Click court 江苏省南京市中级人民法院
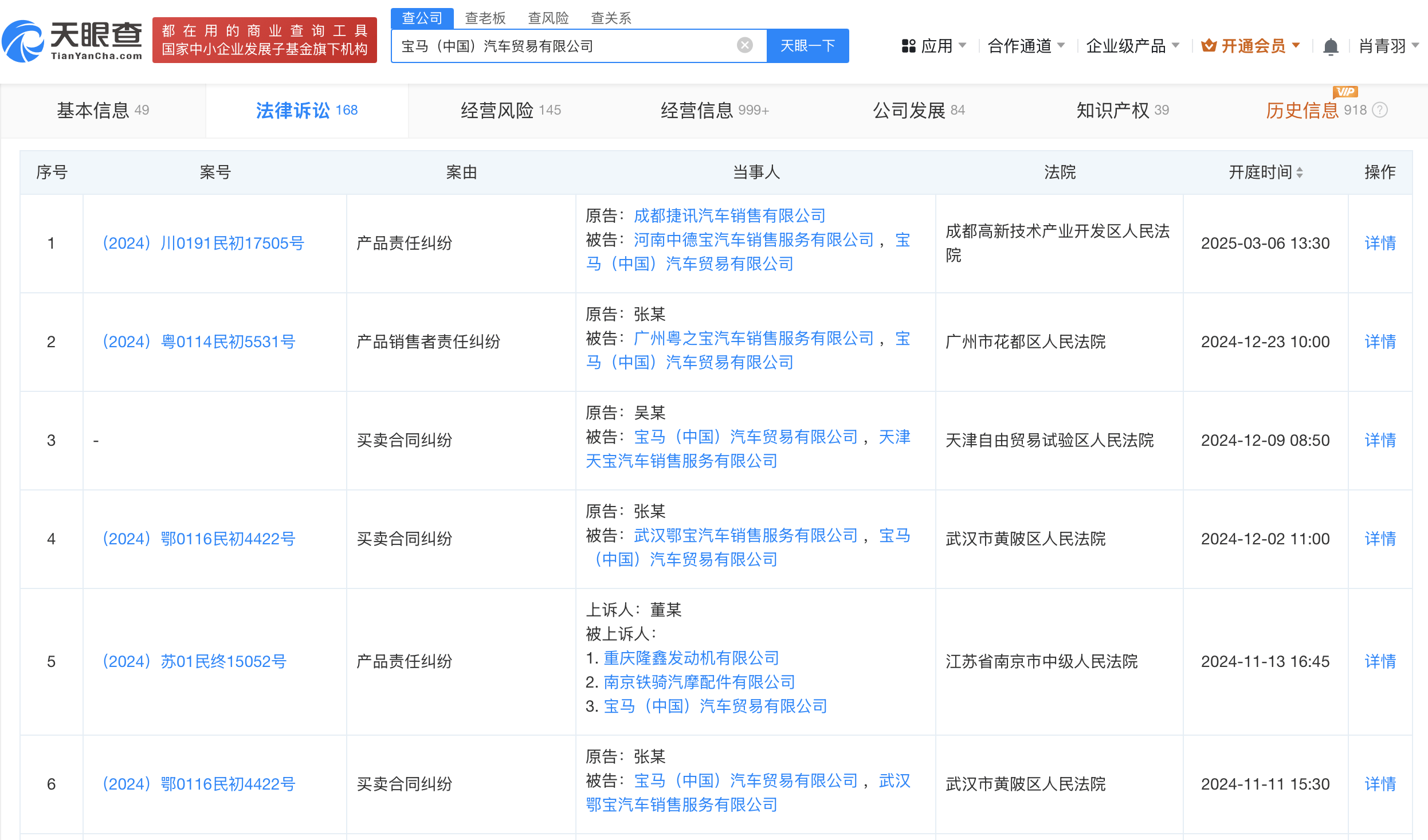1428x840 pixels. tap(1041, 661)
